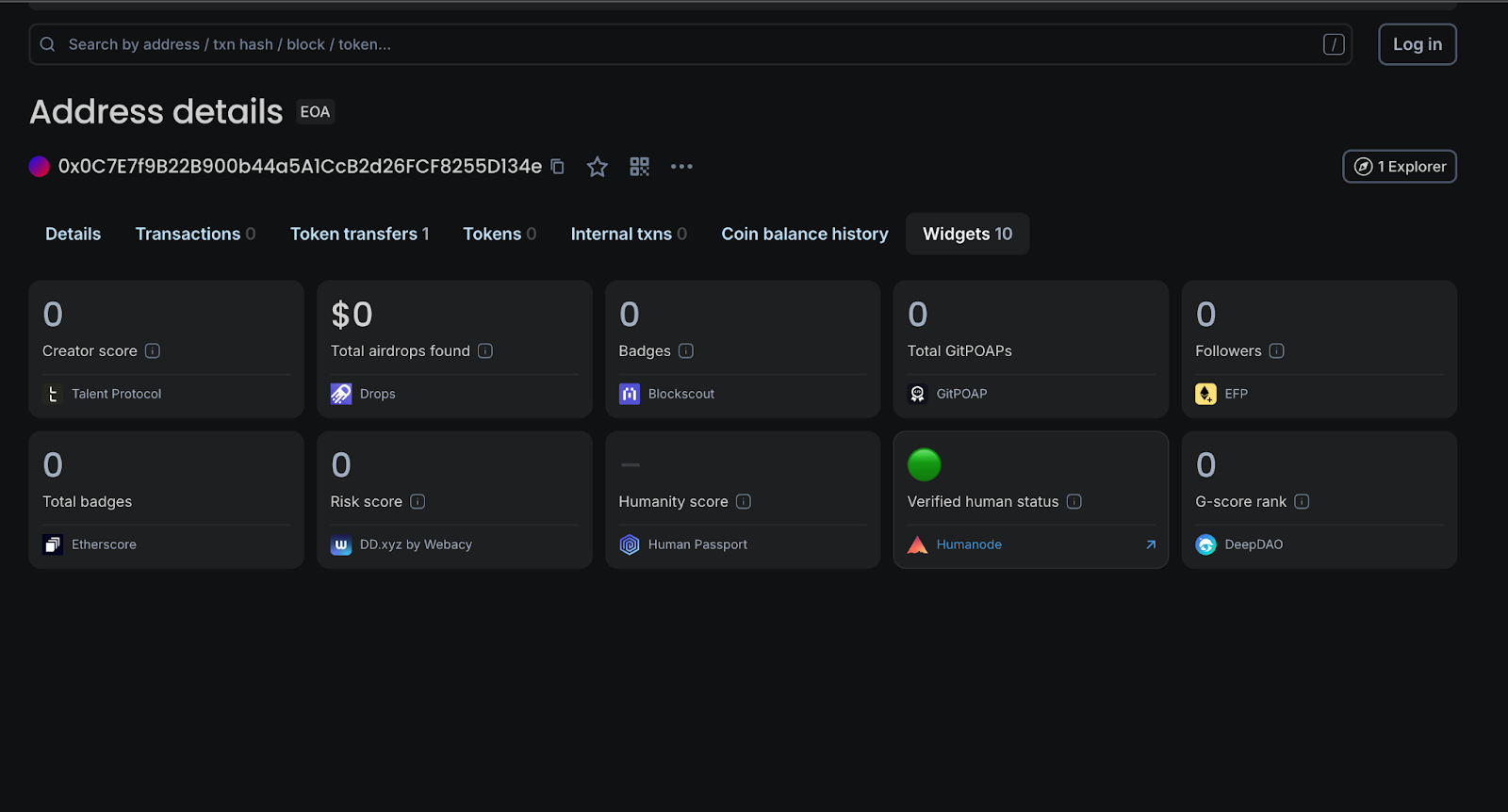The width and height of the screenshot is (1508, 812).
Task: Open the Coin balance history tab
Action: coord(805,234)
